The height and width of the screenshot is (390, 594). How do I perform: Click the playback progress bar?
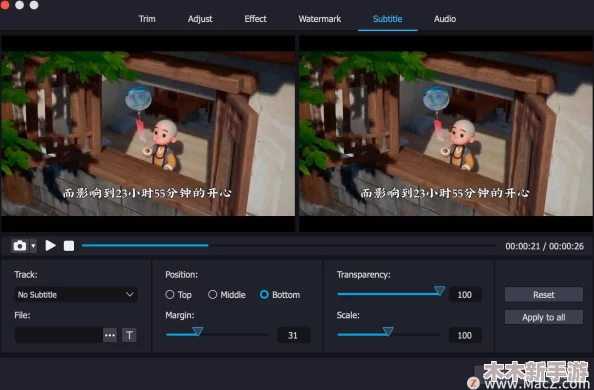click(289, 246)
